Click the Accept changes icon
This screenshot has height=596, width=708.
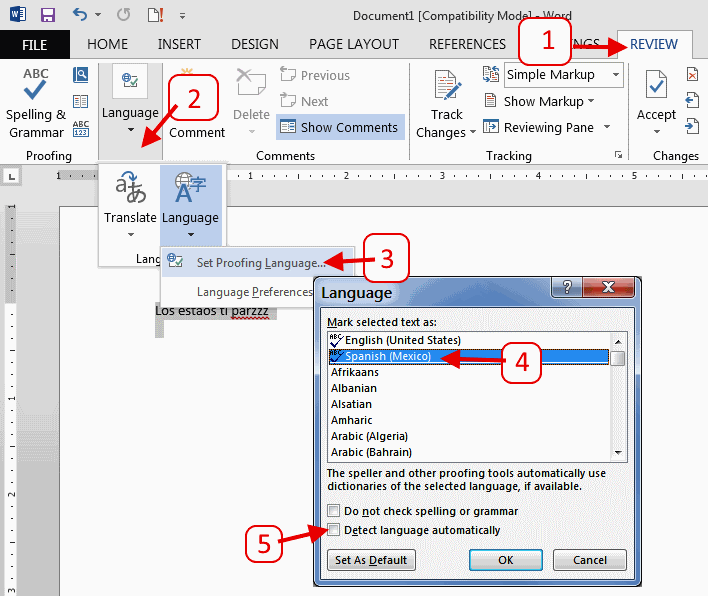[x=656, y=88]
